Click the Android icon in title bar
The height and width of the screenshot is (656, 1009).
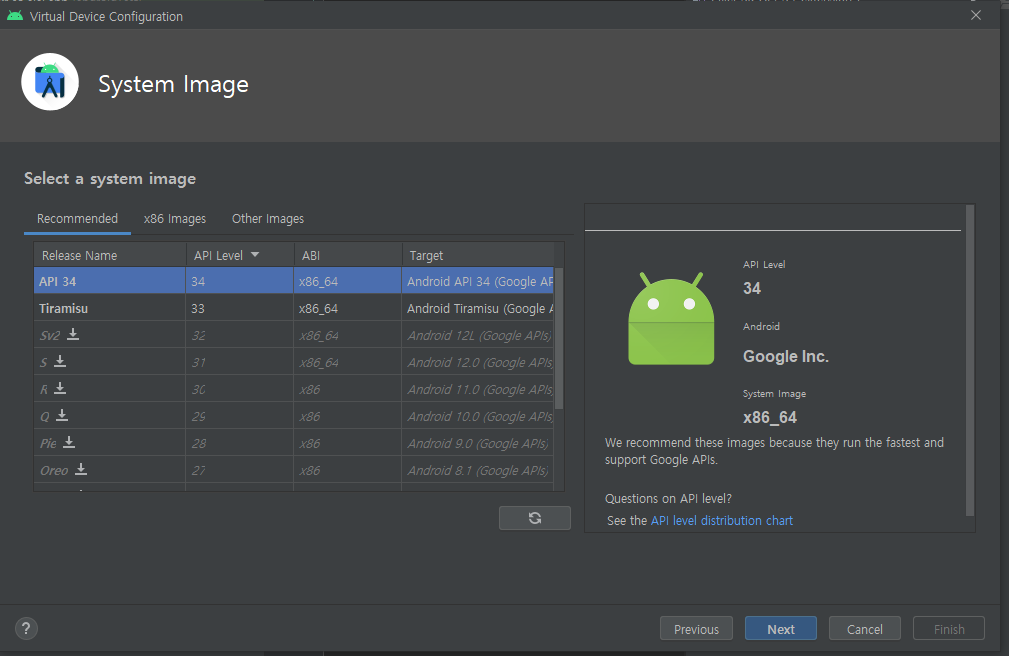(15, 15)
